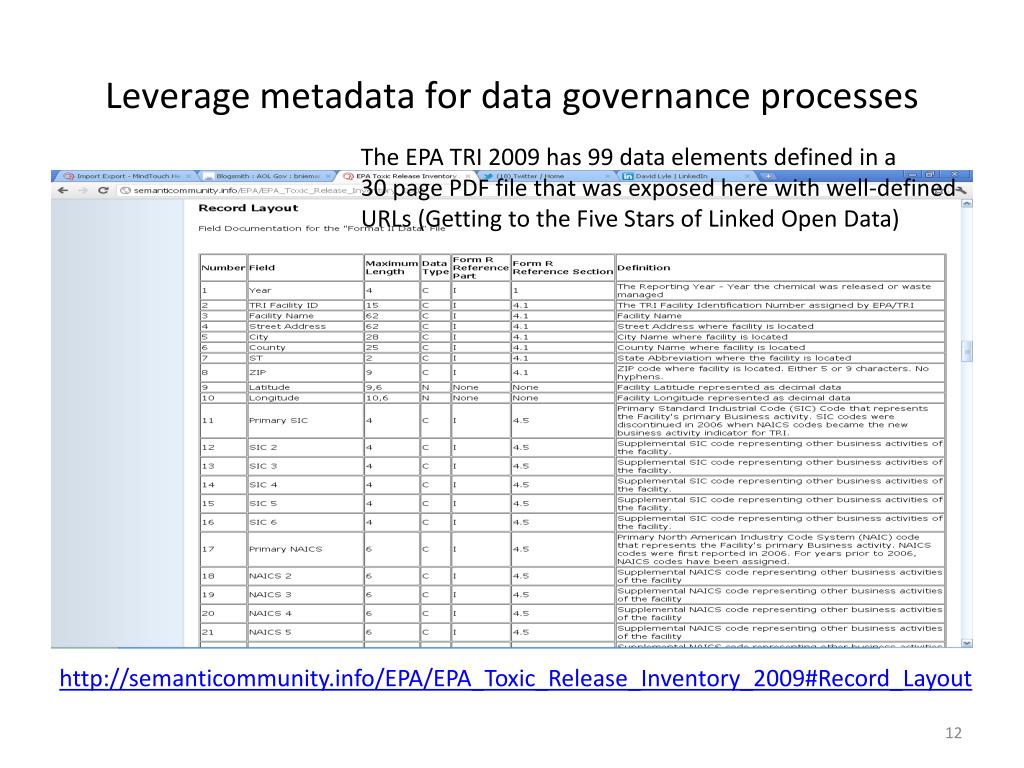Click the scrollbar down arrow
This screenshot has height=768, width=1024.
tap(967, 643)
